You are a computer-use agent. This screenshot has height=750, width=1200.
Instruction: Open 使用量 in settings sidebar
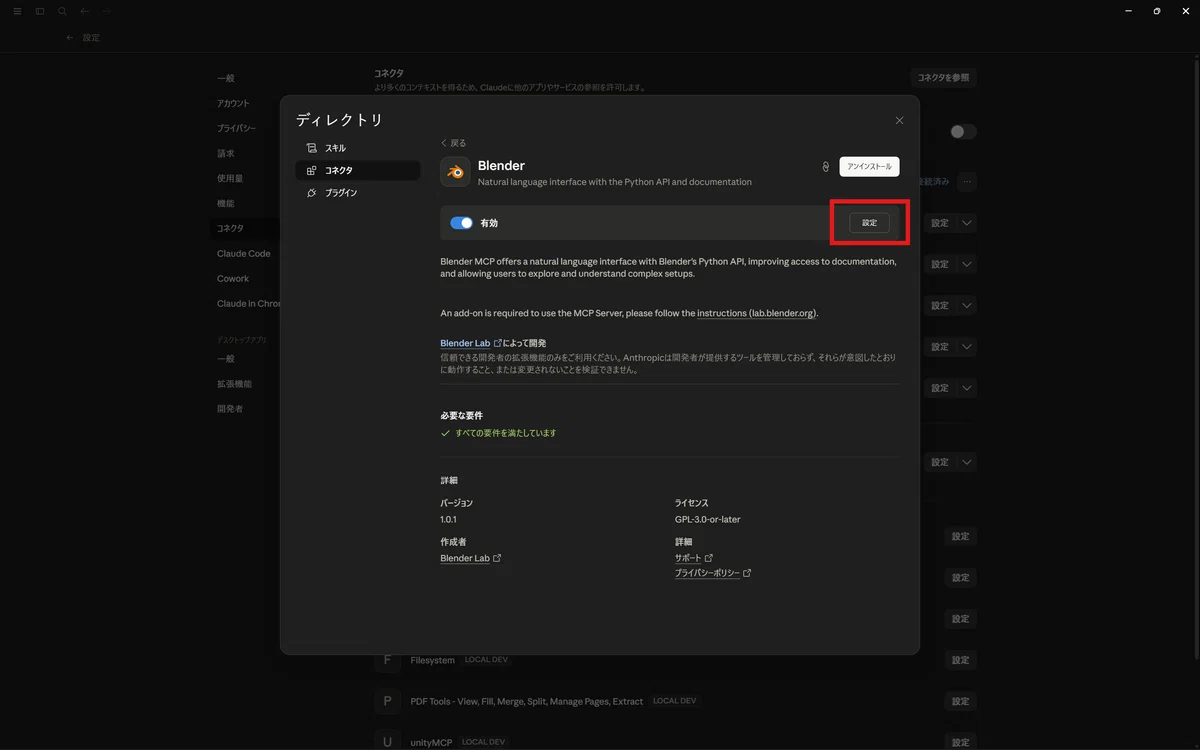click(230, 178)
